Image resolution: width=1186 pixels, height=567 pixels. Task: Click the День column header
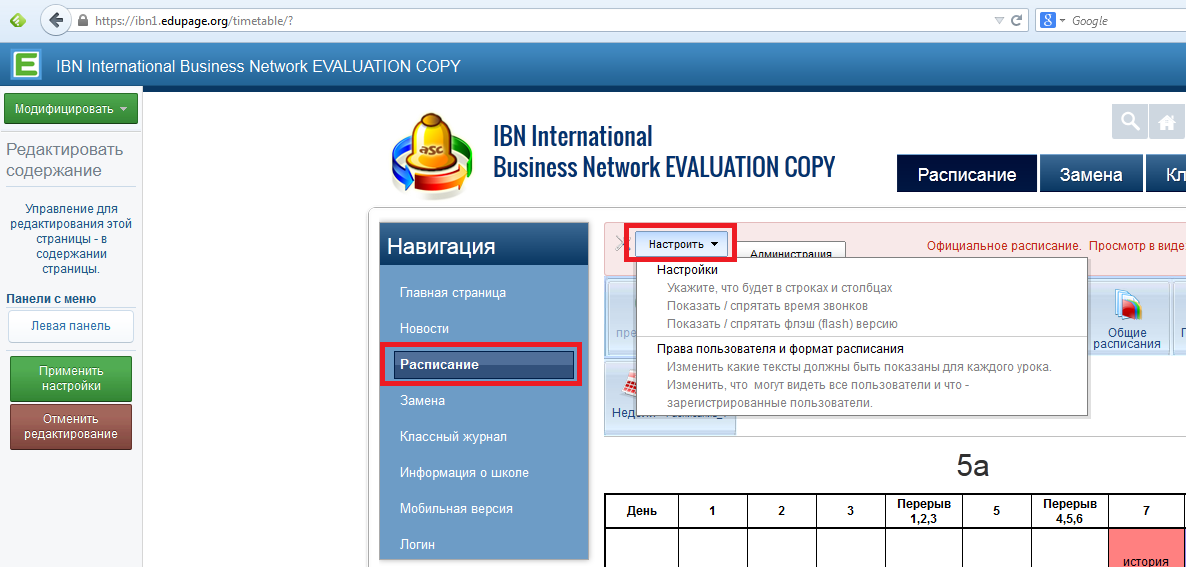point(641,511)
